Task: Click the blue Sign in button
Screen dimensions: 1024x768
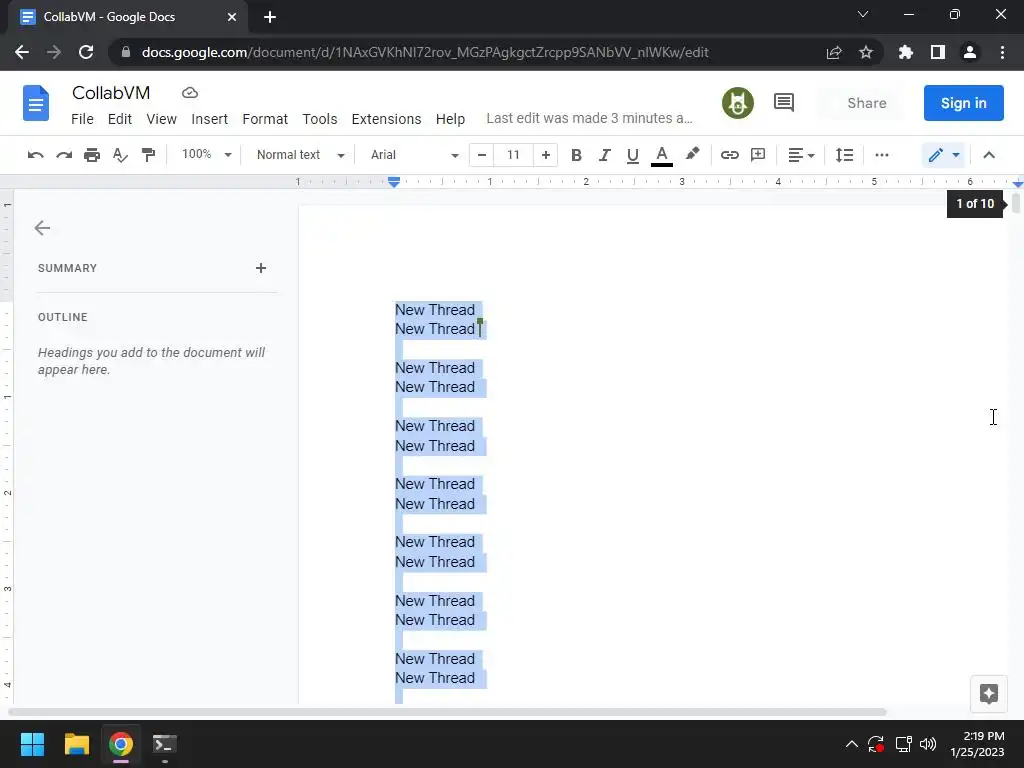Action: (963, 103)
